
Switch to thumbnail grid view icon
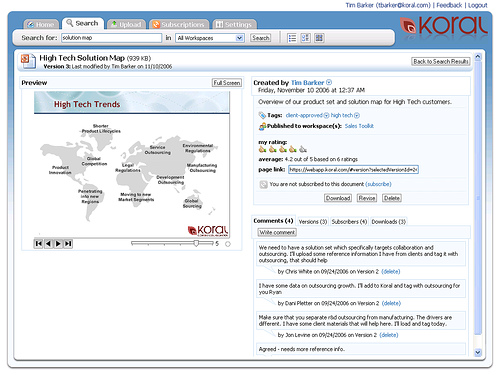click(x=319, y=38)
